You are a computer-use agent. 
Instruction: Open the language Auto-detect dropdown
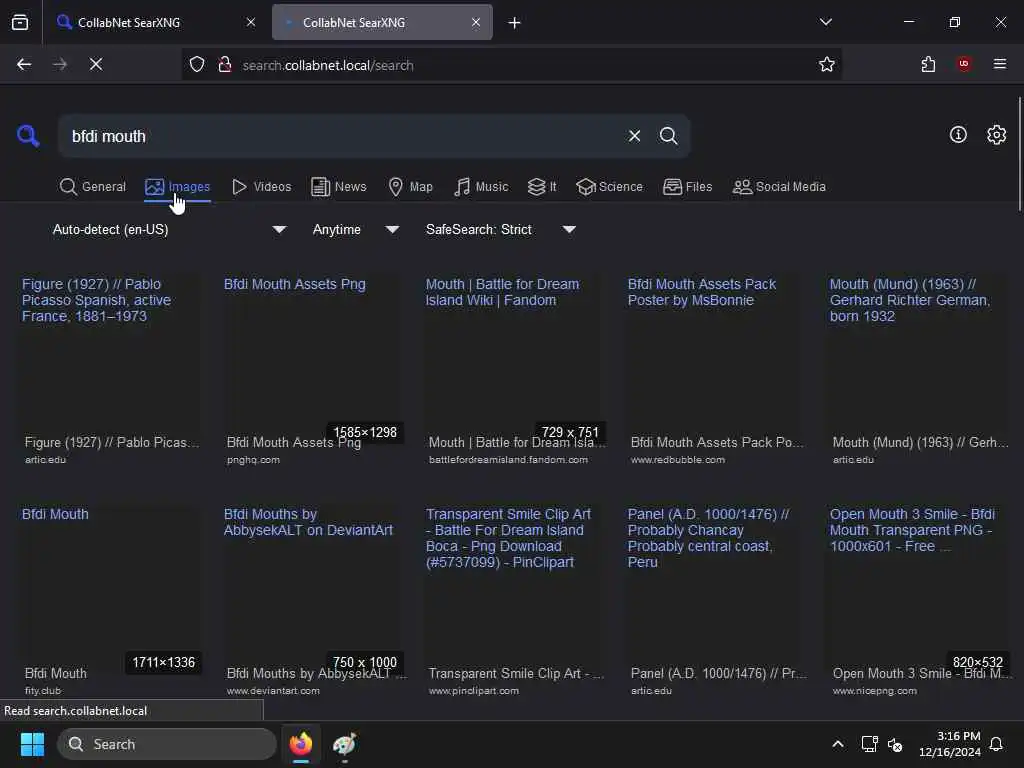169,229
